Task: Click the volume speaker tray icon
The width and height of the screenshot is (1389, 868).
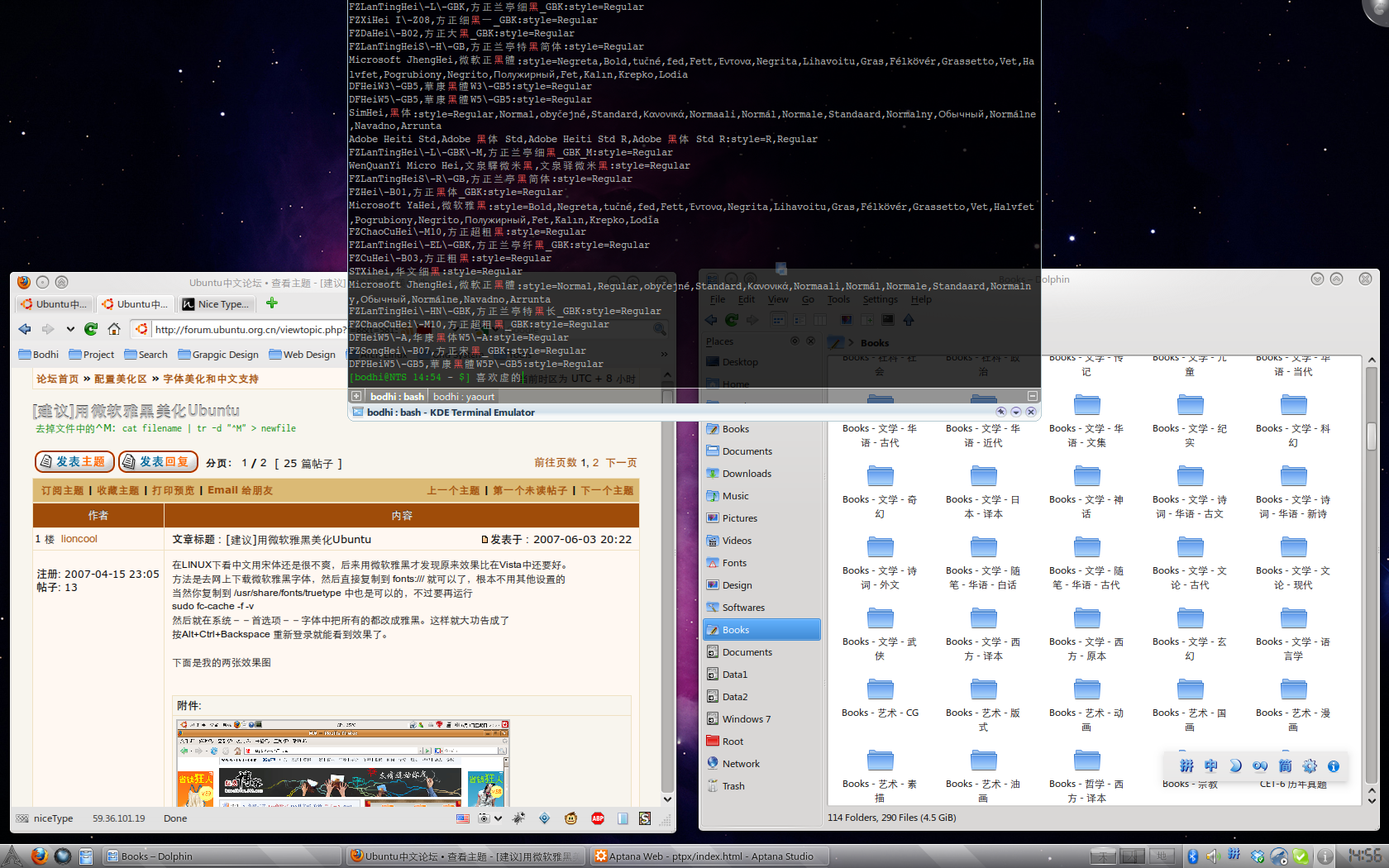Action: point(1213,856)
